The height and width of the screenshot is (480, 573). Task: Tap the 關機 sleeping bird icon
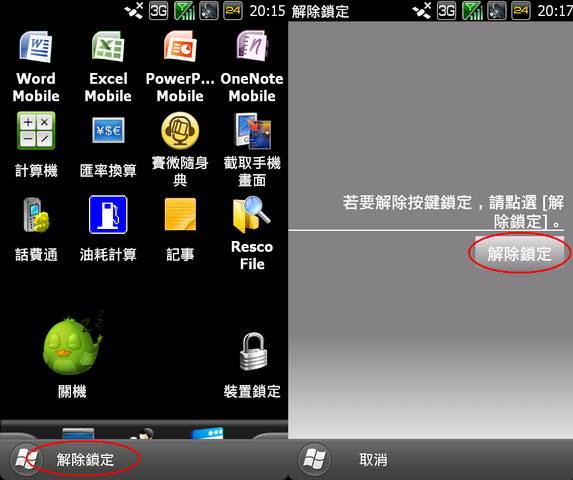pos(72,343)
